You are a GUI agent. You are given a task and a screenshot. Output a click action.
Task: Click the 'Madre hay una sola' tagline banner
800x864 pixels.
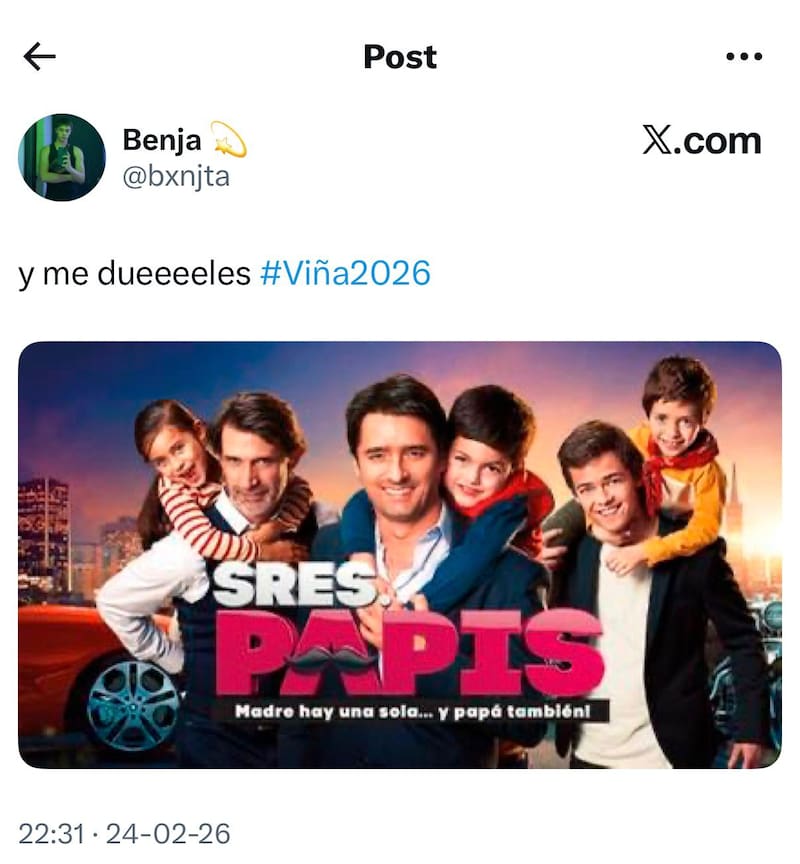[413, 711]
